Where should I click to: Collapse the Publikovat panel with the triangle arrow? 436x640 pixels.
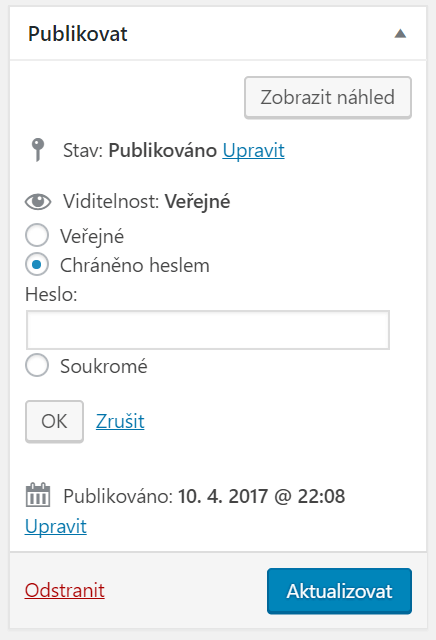[400, 33]
